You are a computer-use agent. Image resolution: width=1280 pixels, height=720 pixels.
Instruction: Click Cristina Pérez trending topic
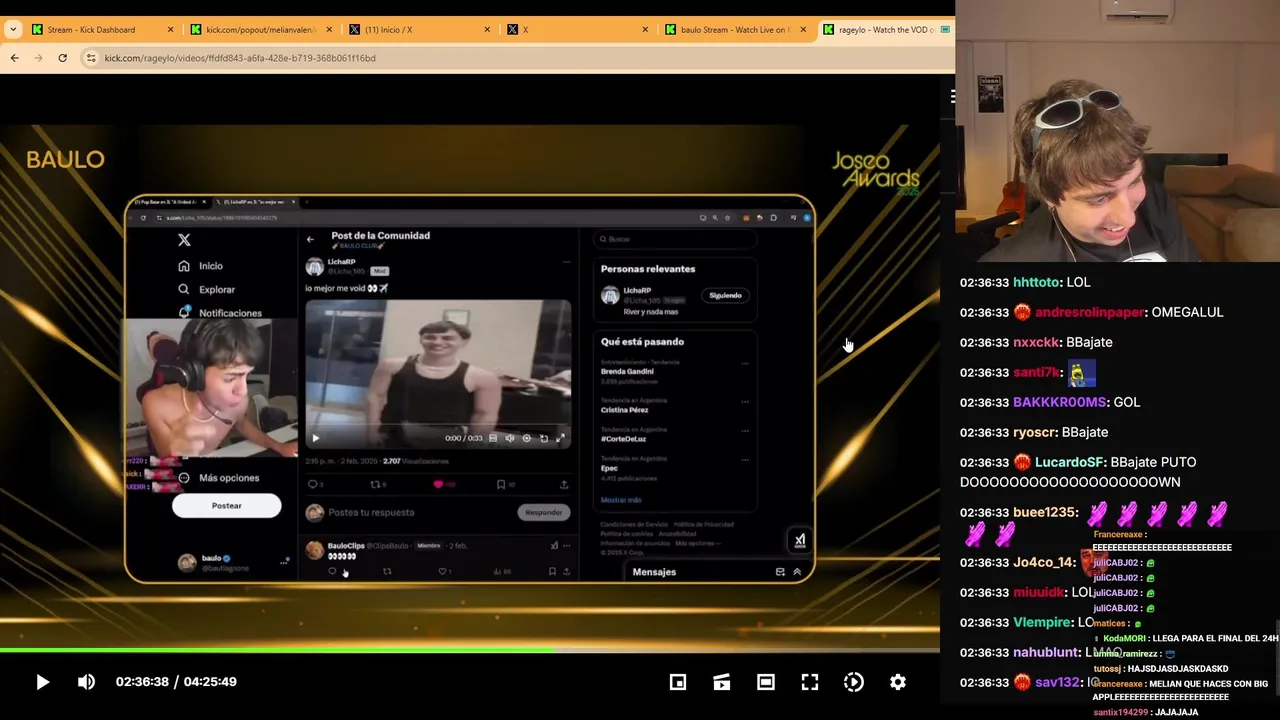(x=625, y=410)
